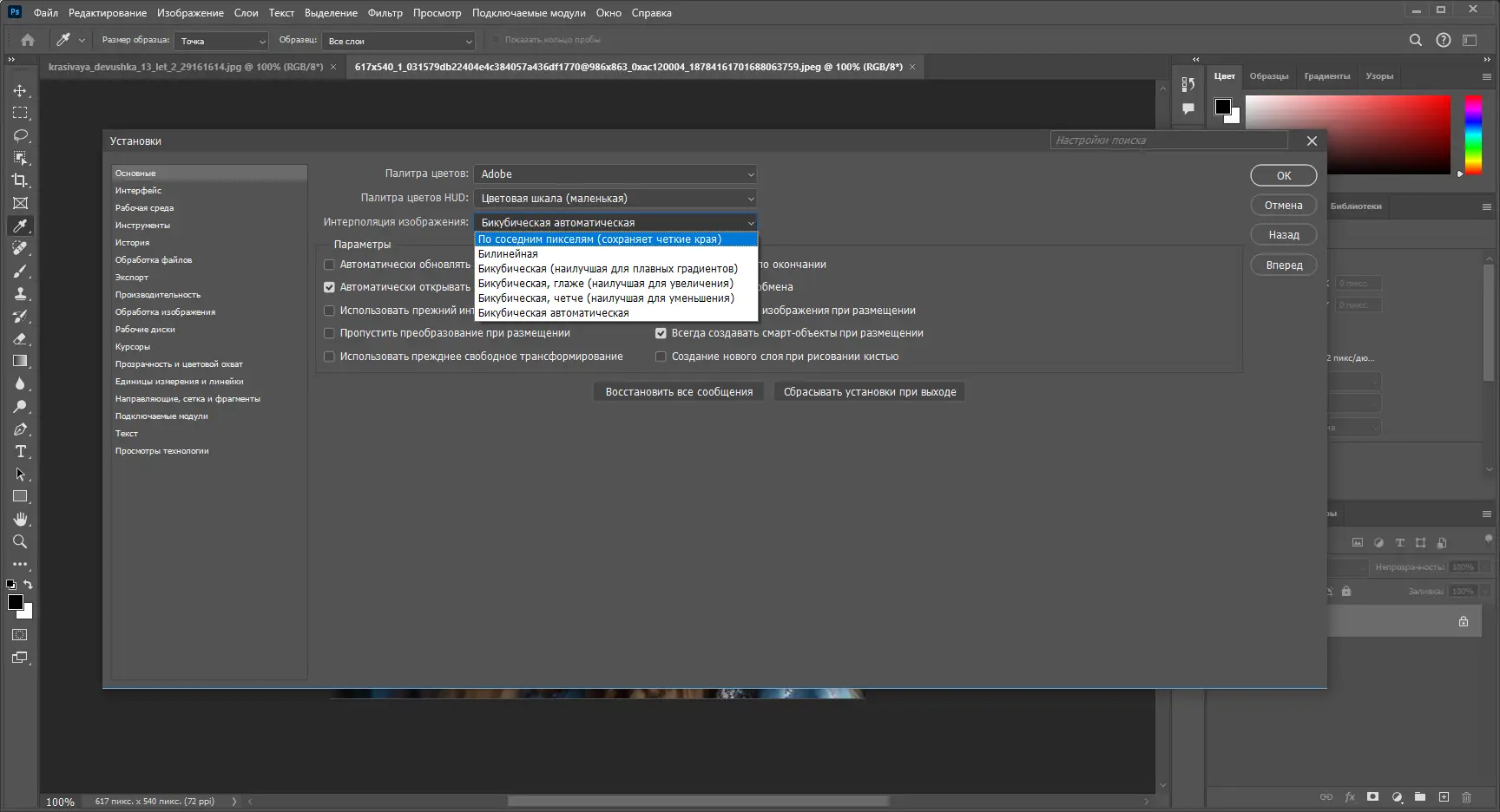Click the 'Настройки поиска' search field
1500x812 pixels.
pos(1168,141)
